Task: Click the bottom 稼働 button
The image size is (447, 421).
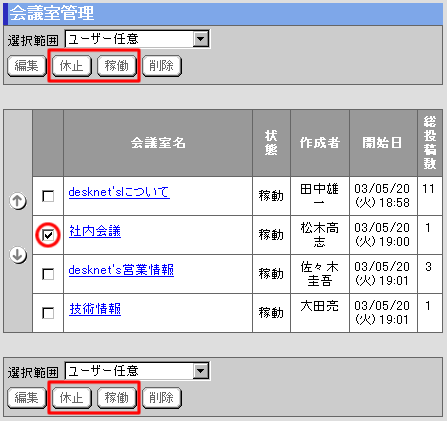Action: pyautogui.click(x=117, y=397)
